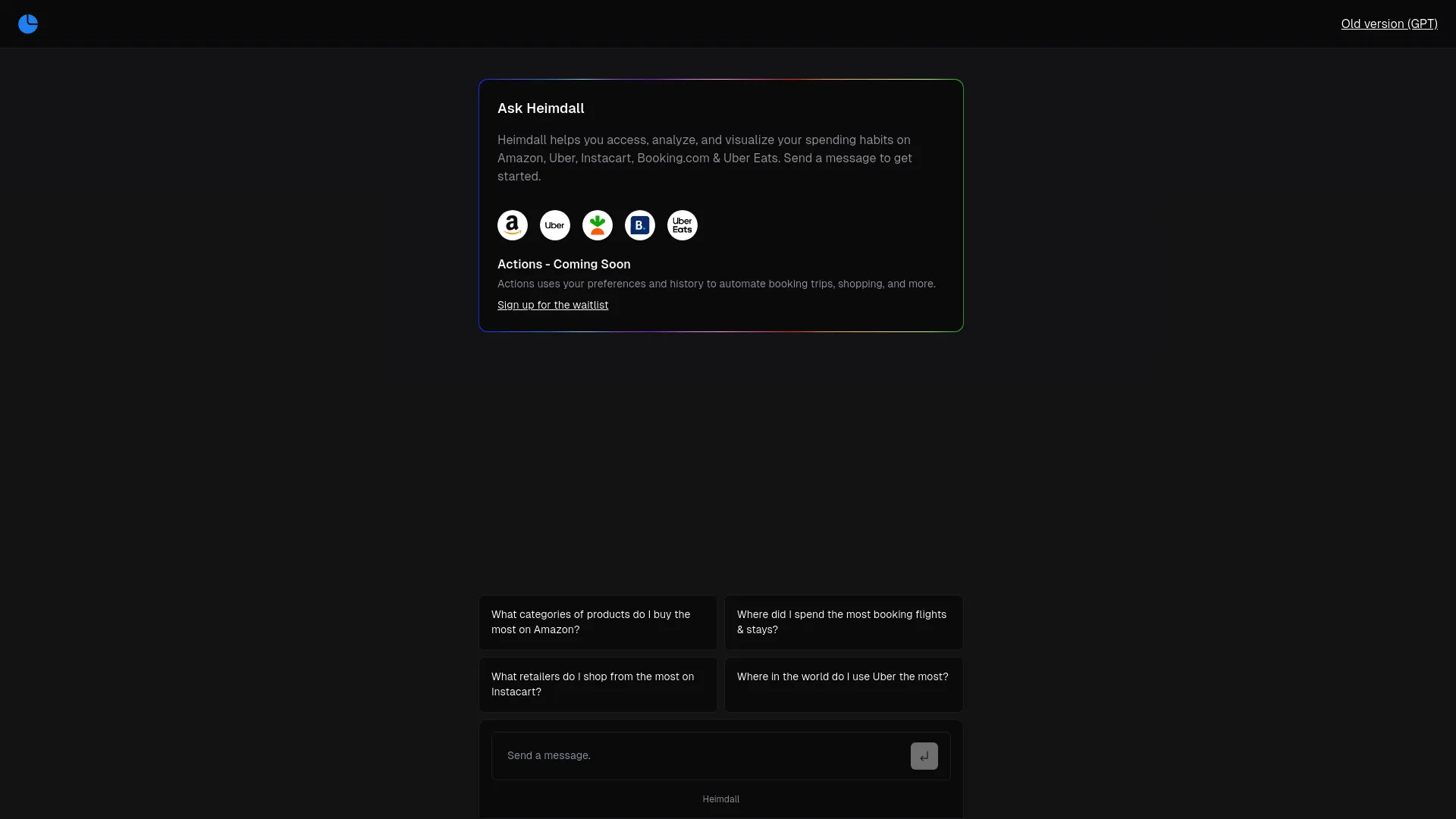Viewport: 1456px width, 819px height.
Task: Click the message submit button
Action: pos(923,755)
